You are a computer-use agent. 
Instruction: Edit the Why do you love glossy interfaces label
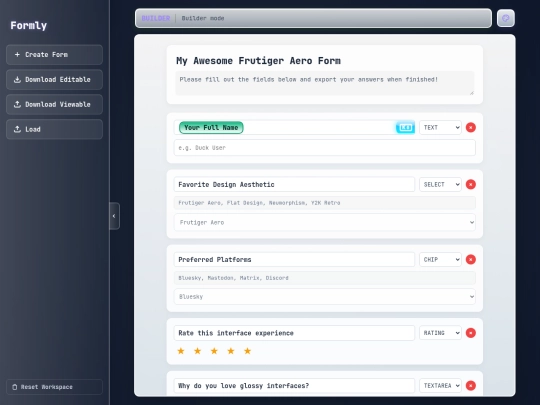[294, 385]
